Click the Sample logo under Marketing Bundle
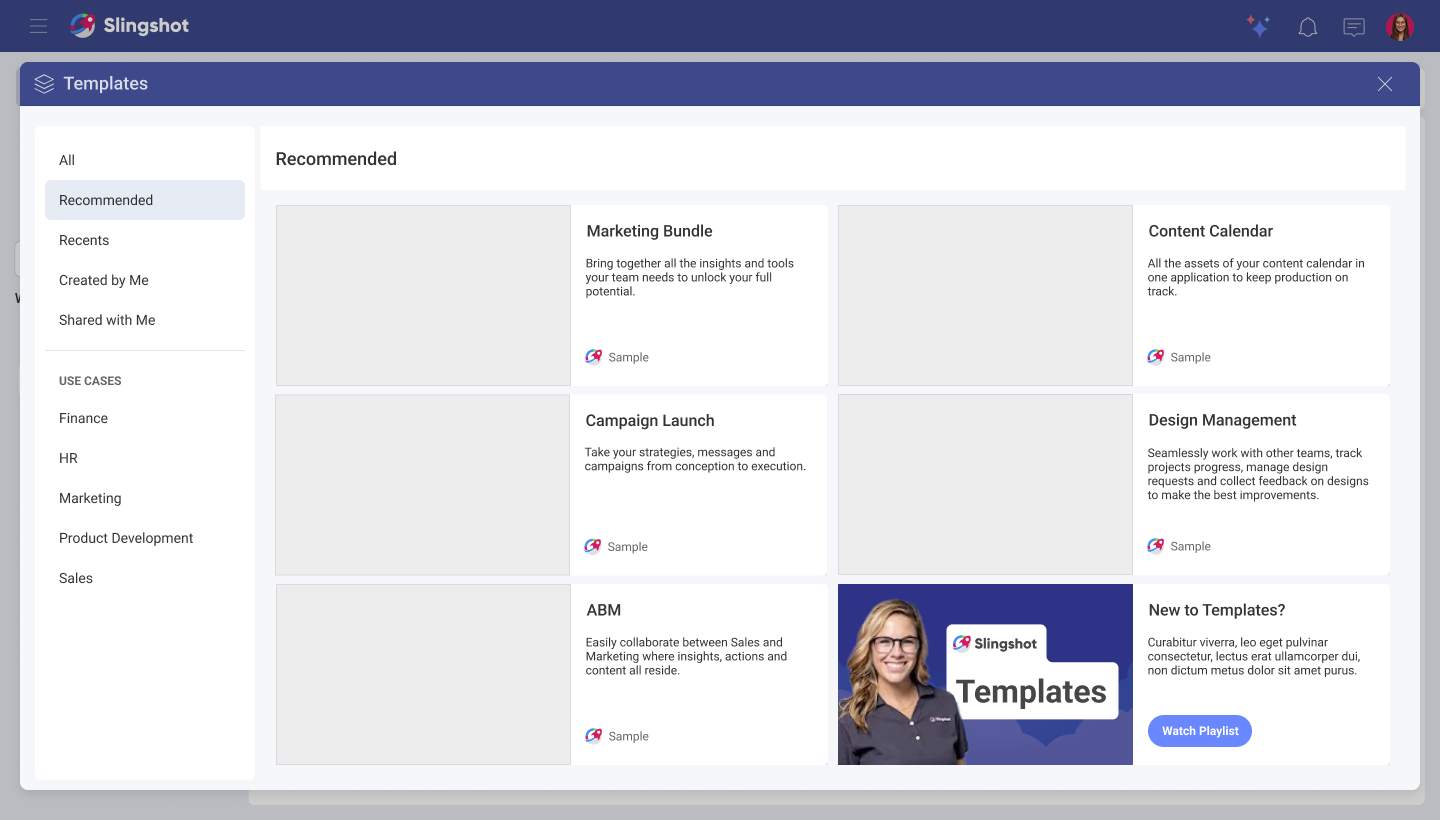 (x=594, y=357)
